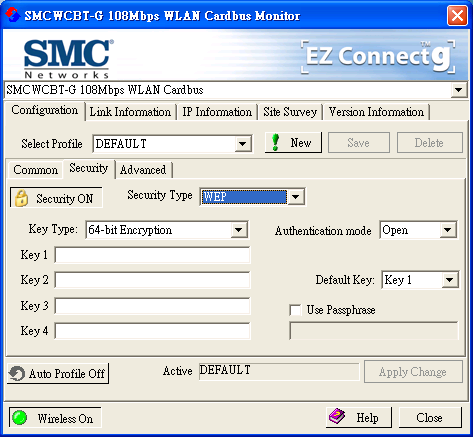Open the Version Information tab
Viewport: 473px width, 437px height.
(x=376, y=112)
